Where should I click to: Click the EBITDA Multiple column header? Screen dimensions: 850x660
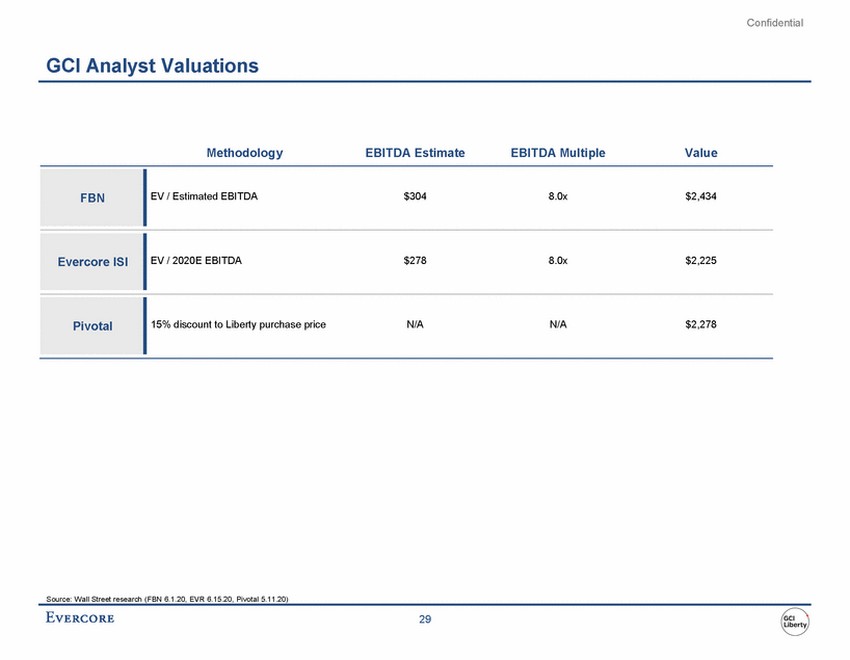pyautogui.click(x=557, y=153)
